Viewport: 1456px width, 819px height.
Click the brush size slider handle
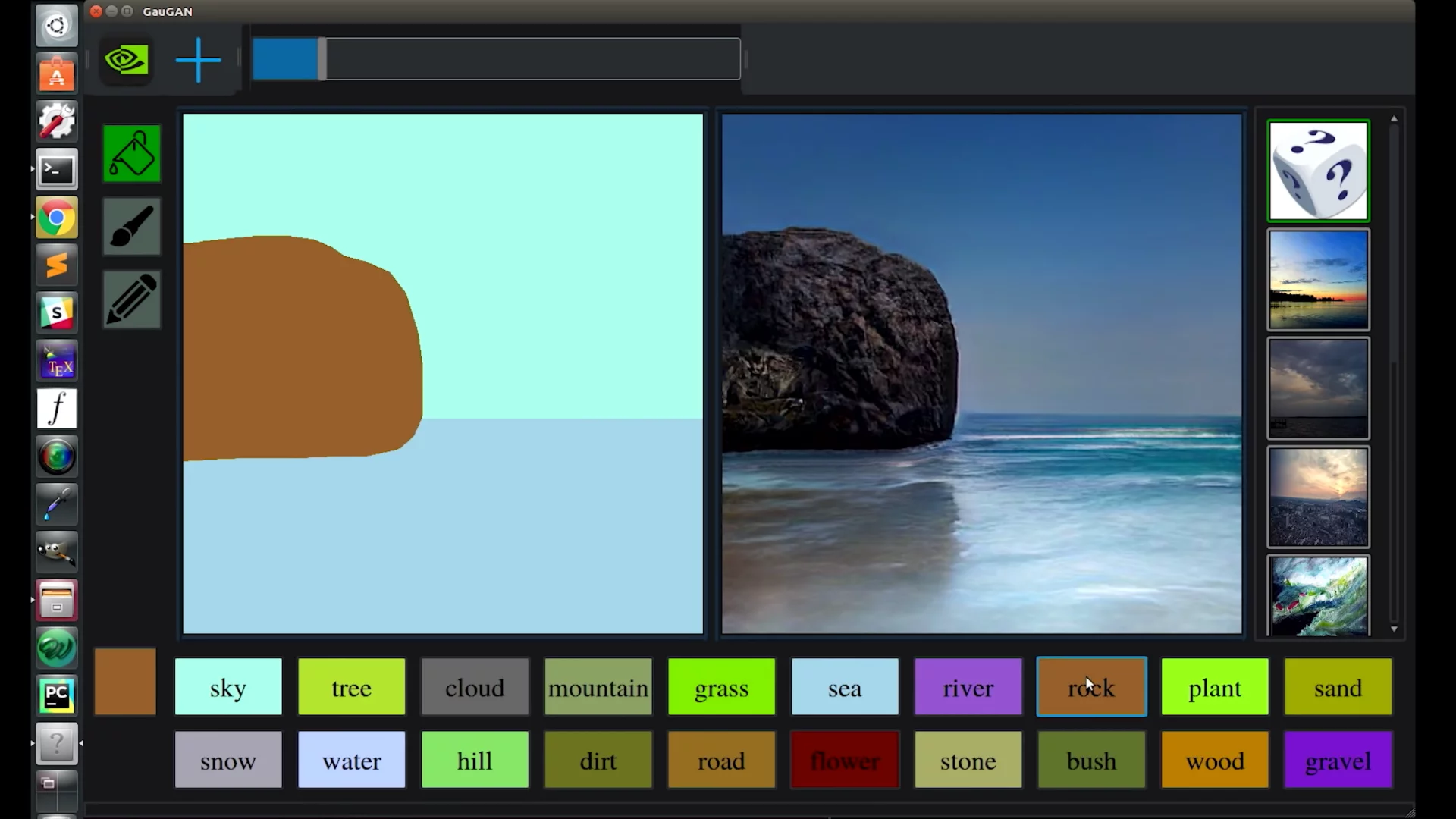tap(322, 59)
